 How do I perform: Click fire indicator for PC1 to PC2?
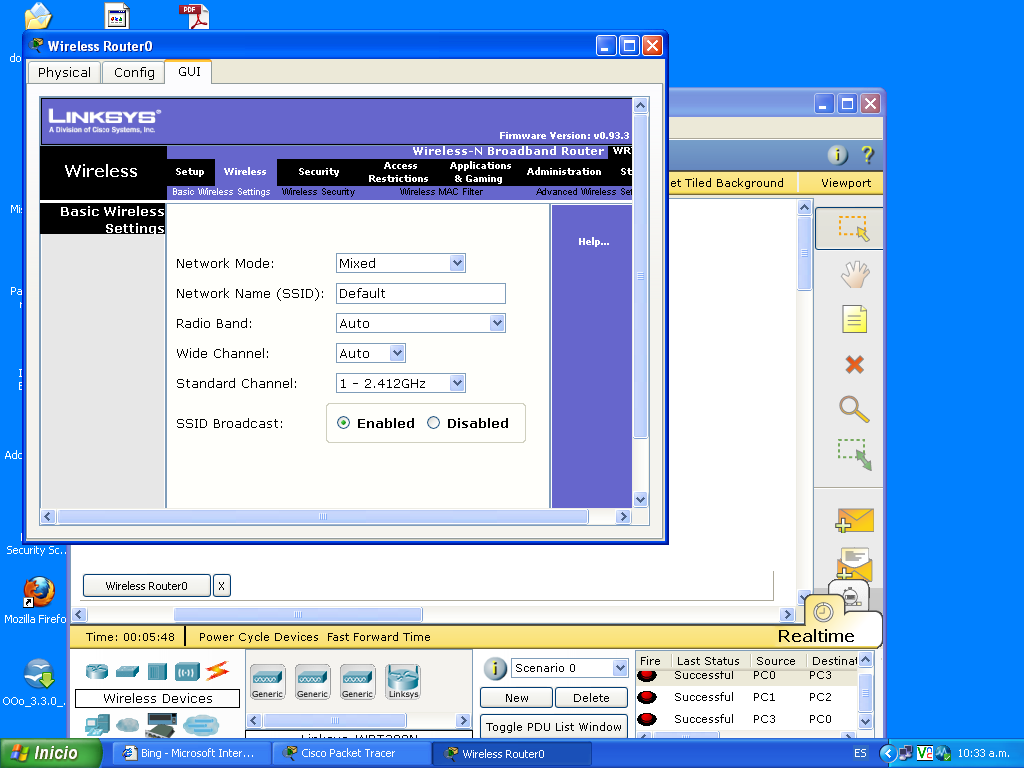647,697
